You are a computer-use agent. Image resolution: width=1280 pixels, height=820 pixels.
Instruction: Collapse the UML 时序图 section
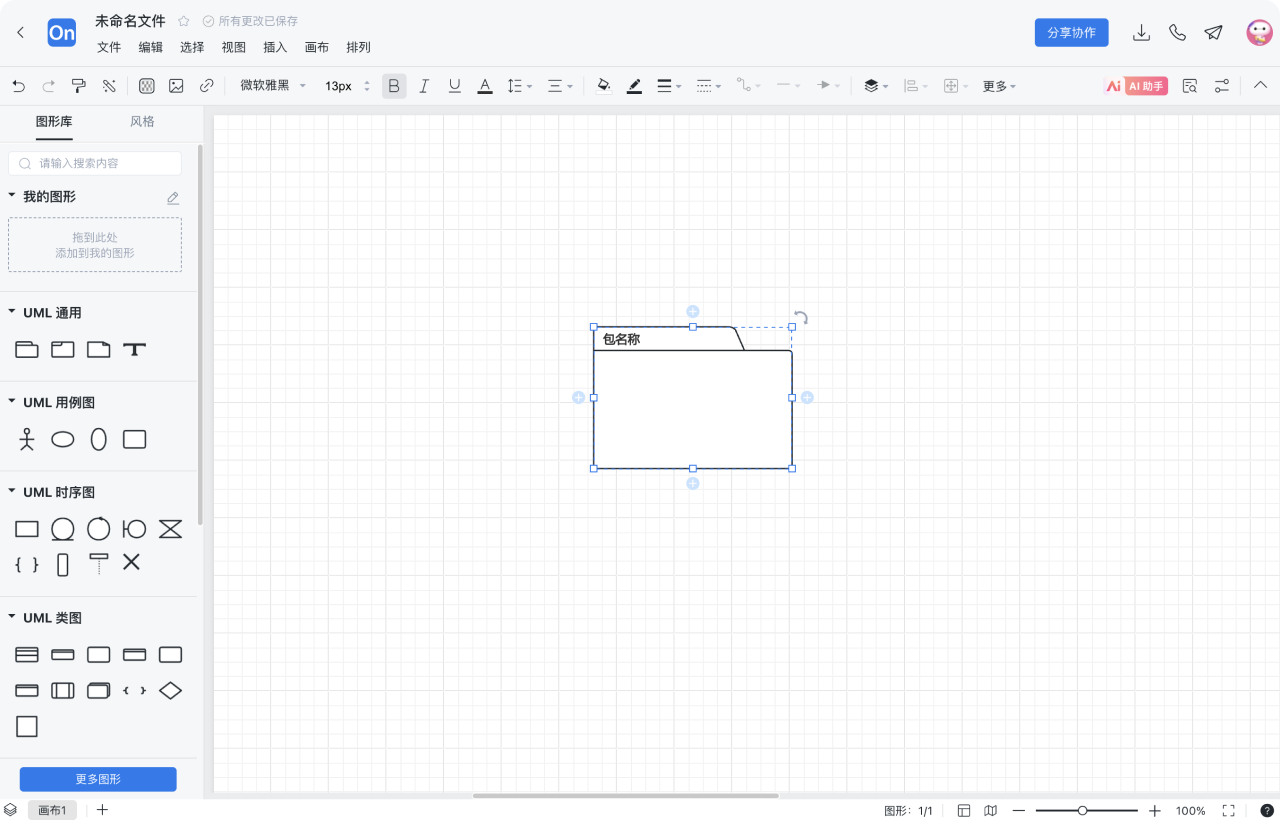click(12, 492)
